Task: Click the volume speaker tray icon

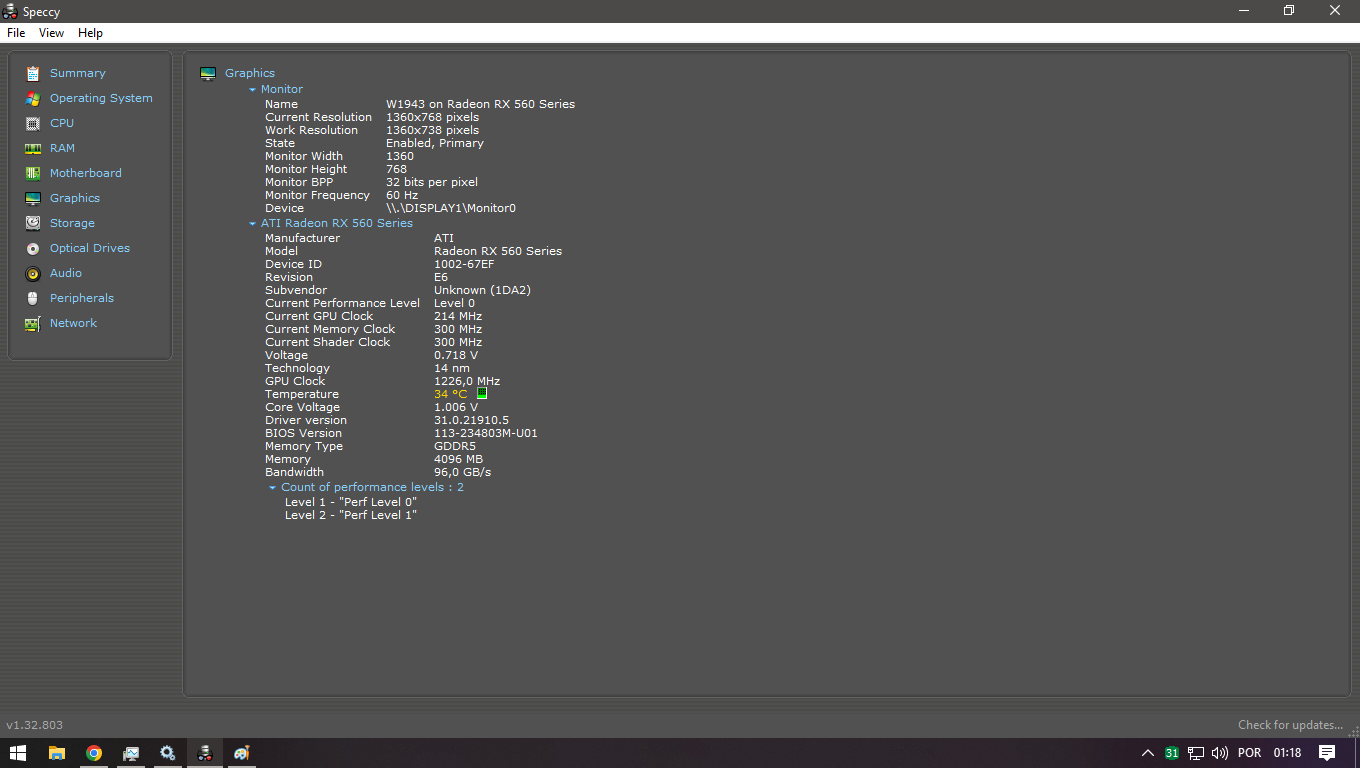Action: (1219, 753)
